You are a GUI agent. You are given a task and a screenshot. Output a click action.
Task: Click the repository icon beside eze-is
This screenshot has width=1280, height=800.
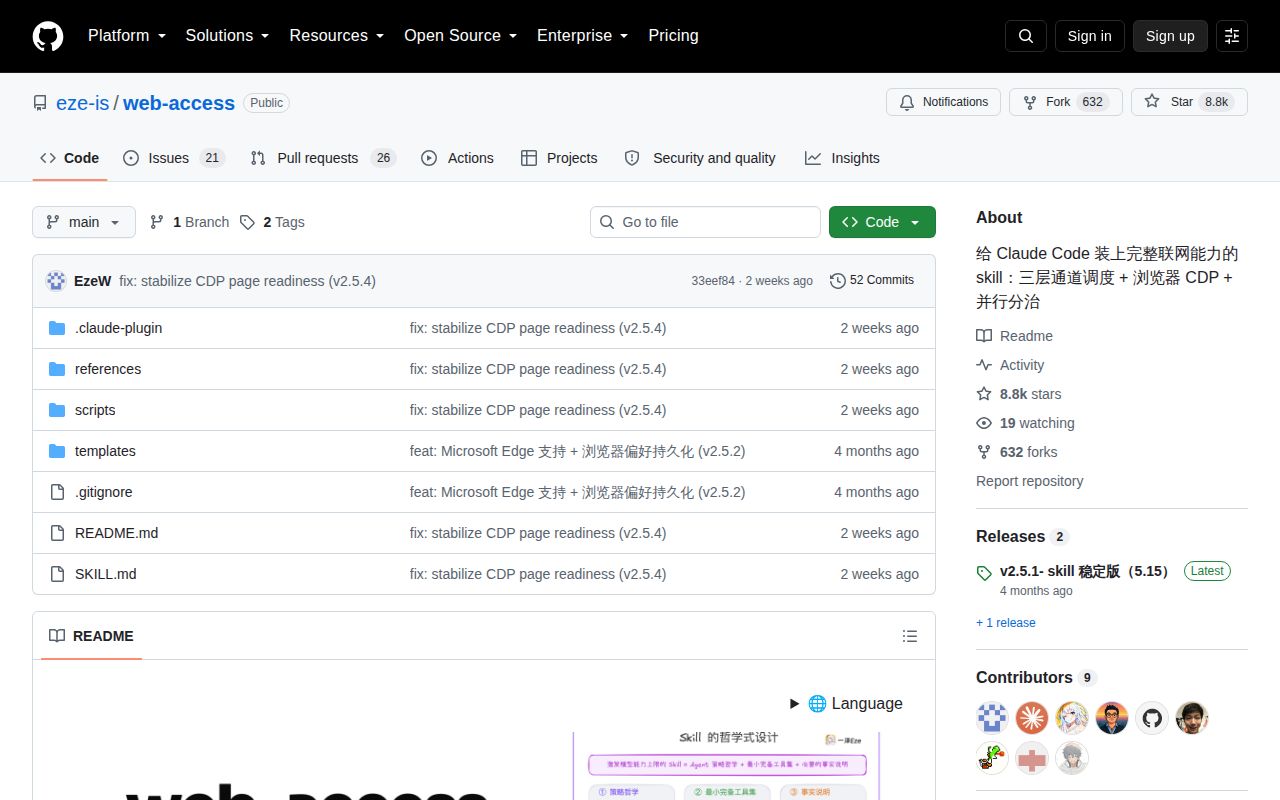click(x=40, y=103)
